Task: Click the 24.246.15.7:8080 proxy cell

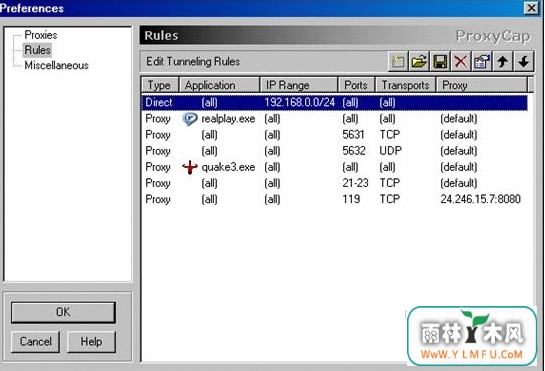Action: (480, 199)
